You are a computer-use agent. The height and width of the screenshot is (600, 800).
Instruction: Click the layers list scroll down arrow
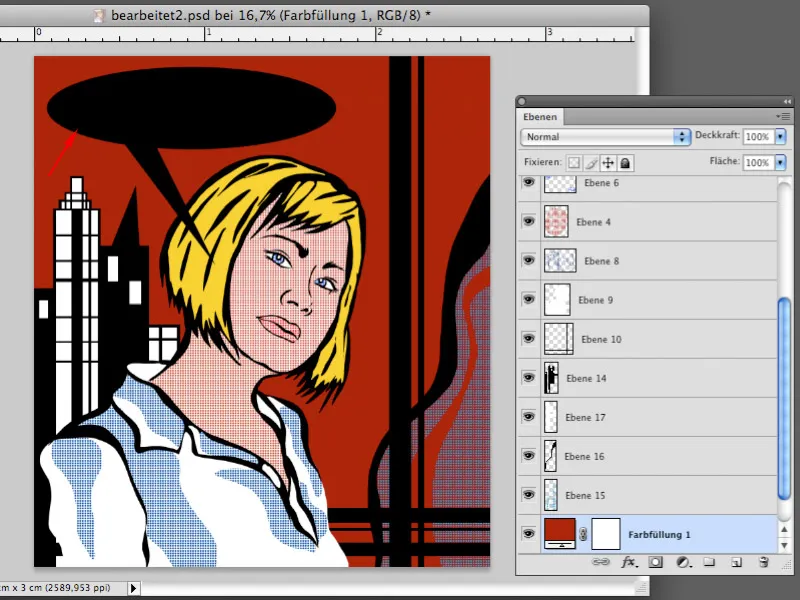coord(784,545)
